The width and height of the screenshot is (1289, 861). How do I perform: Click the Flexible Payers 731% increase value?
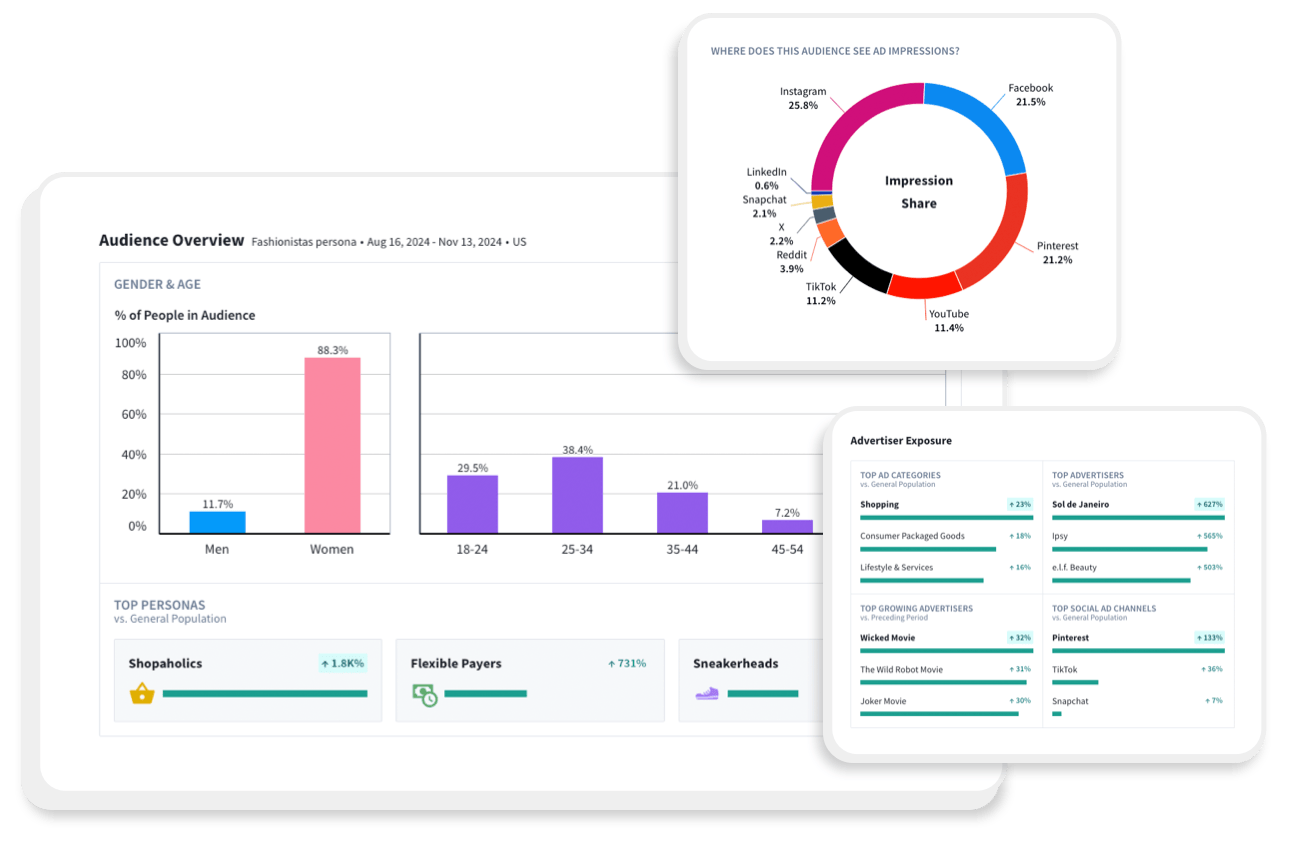(627, 663)
